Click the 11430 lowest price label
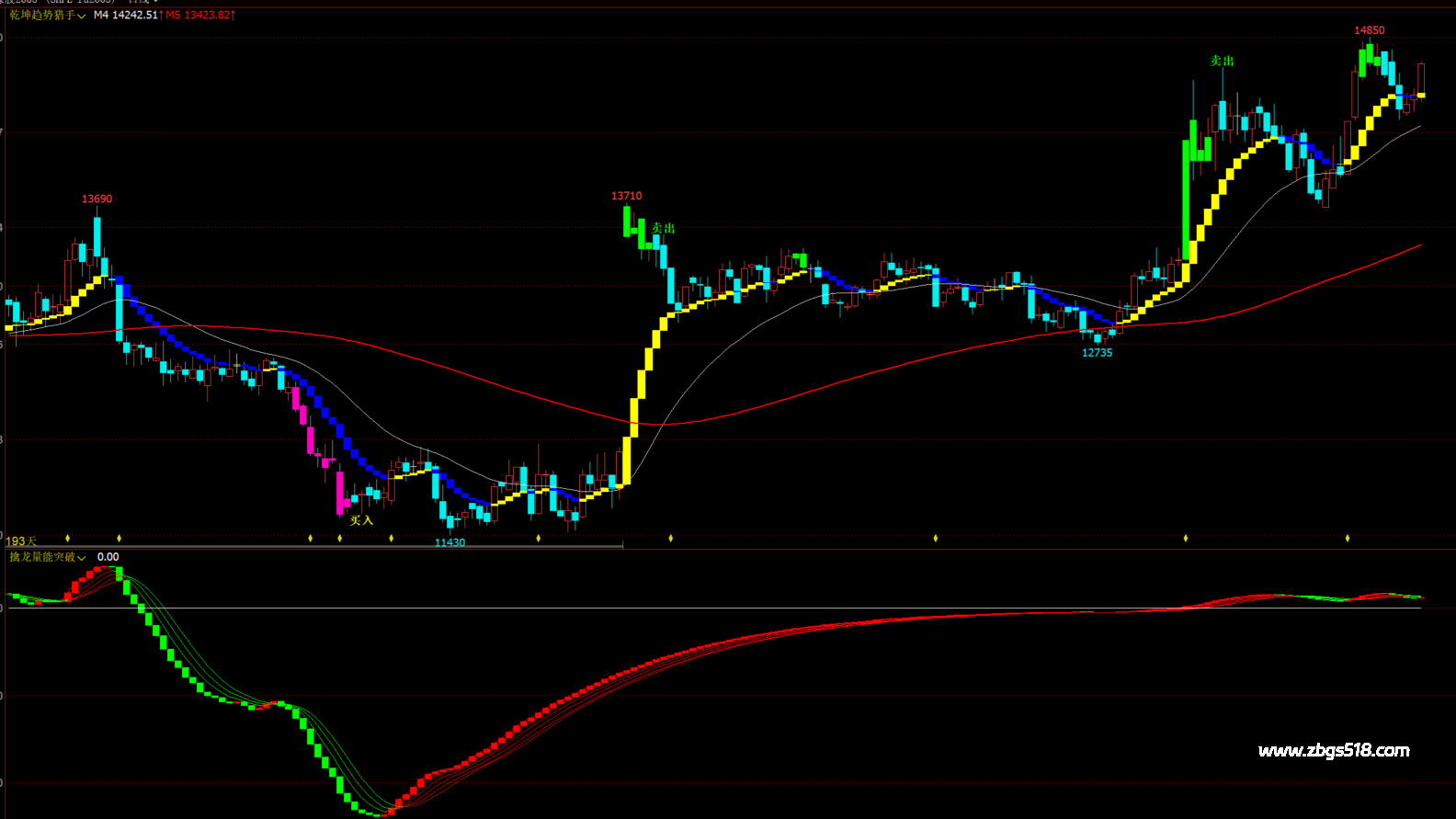This screenshot has height=819, width=1456. tap(449, 542)
